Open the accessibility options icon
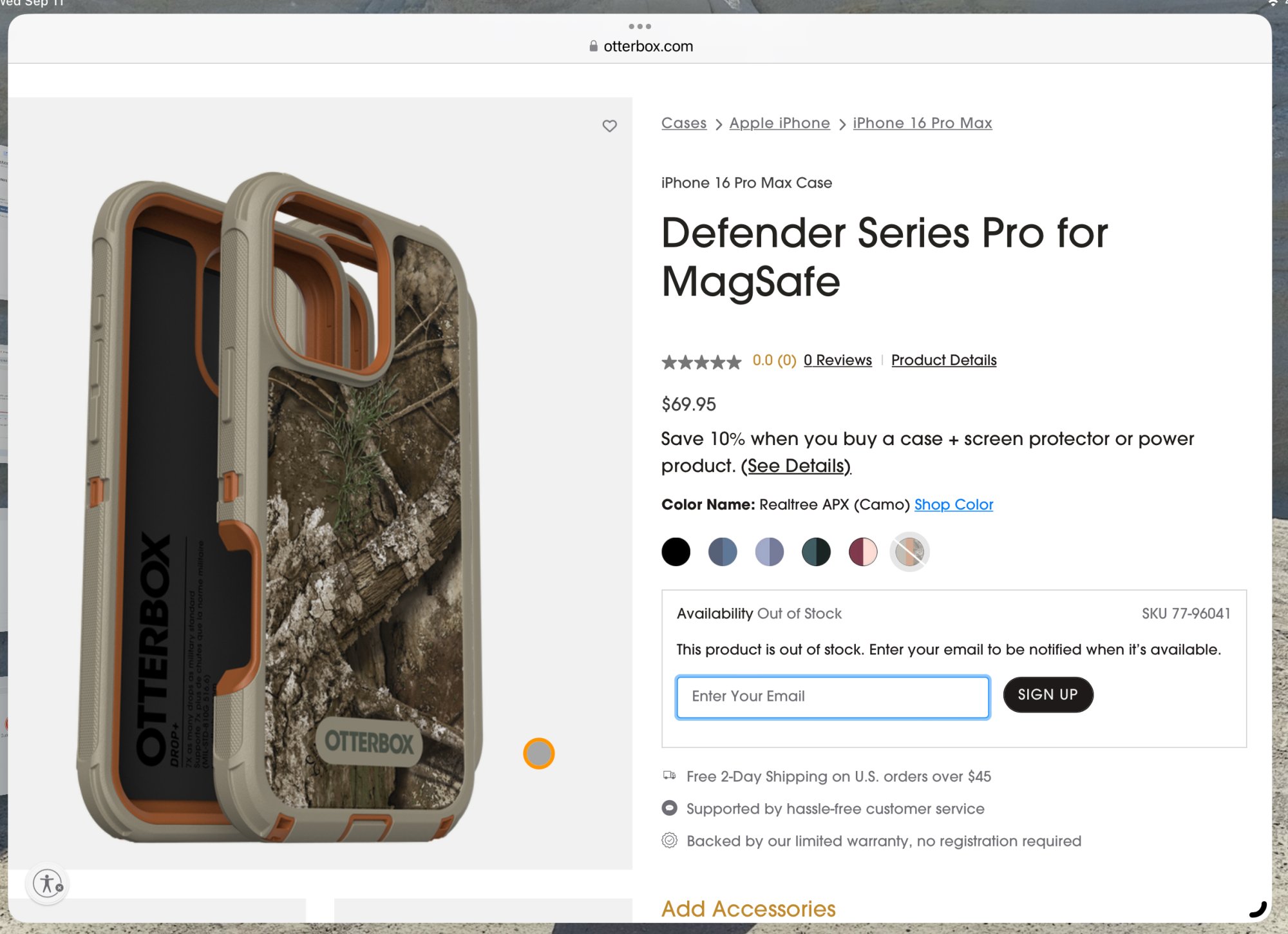Screen dimensions: 1288x934 pyautogui.click(x=47, y=883)
